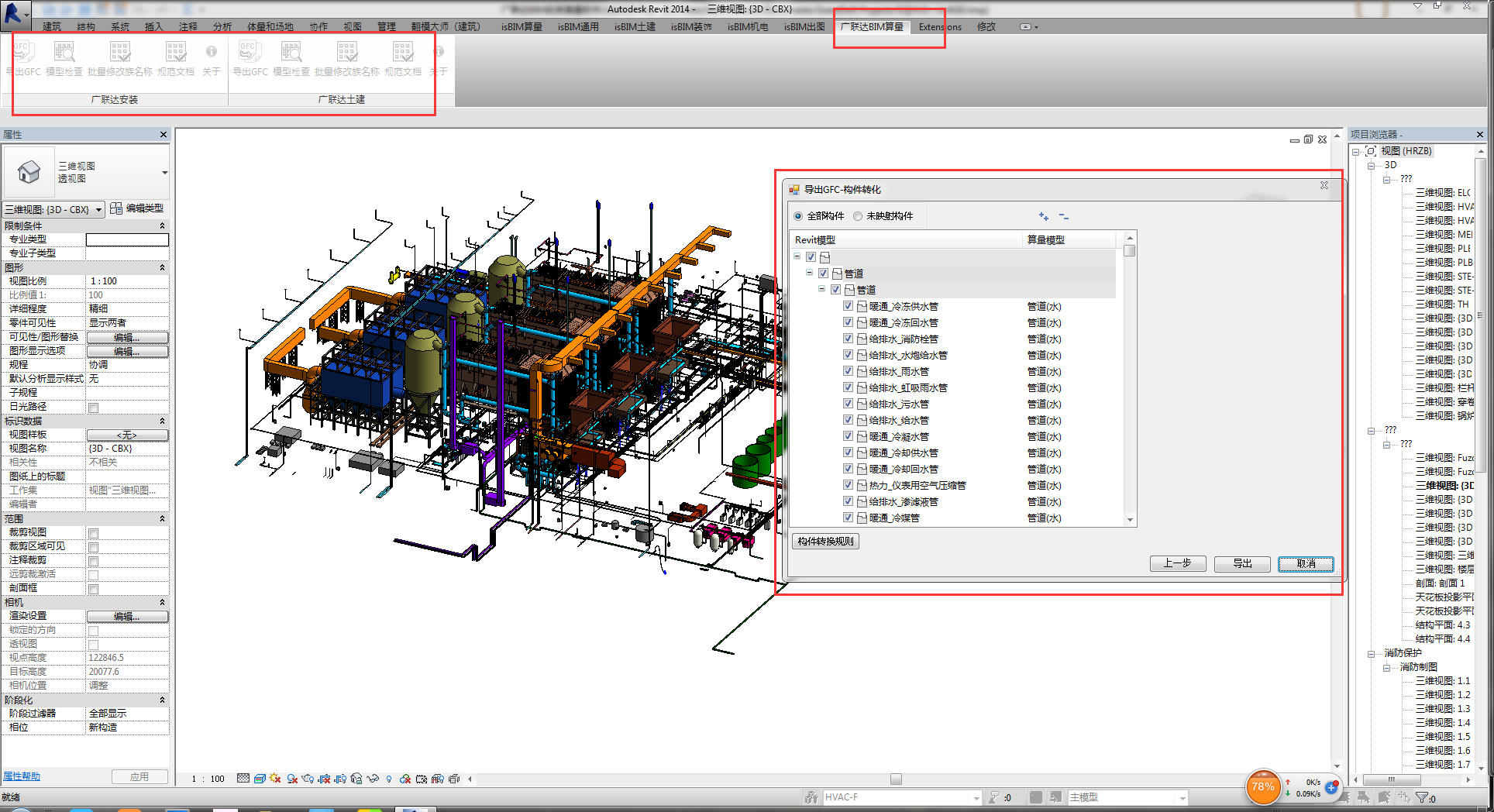1494x812 pixels.
Task: Uncheck 给排水_雨水管 checkbox
Action: pos(848,371)
